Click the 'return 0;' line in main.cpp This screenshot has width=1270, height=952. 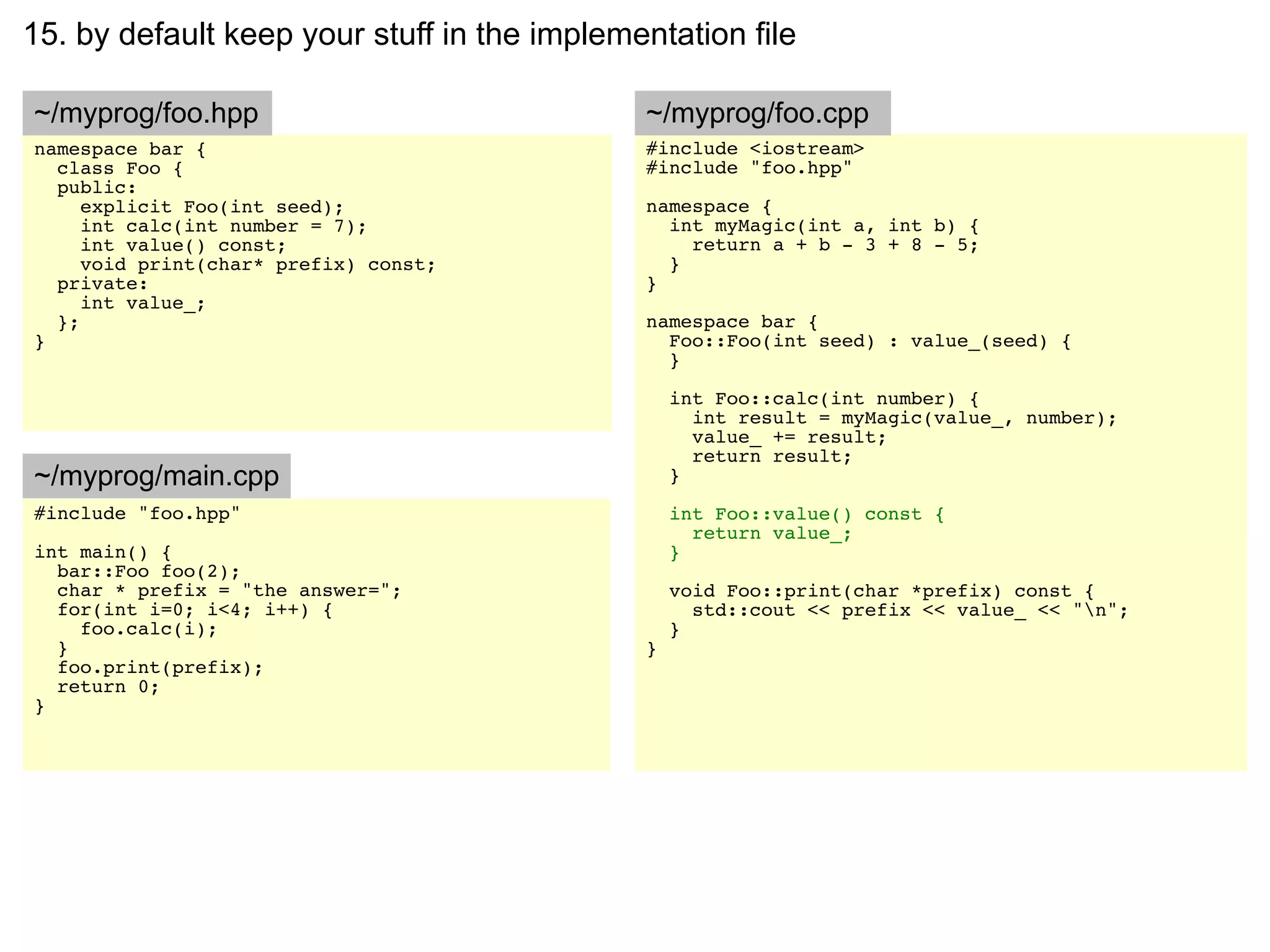coord(108,687)
